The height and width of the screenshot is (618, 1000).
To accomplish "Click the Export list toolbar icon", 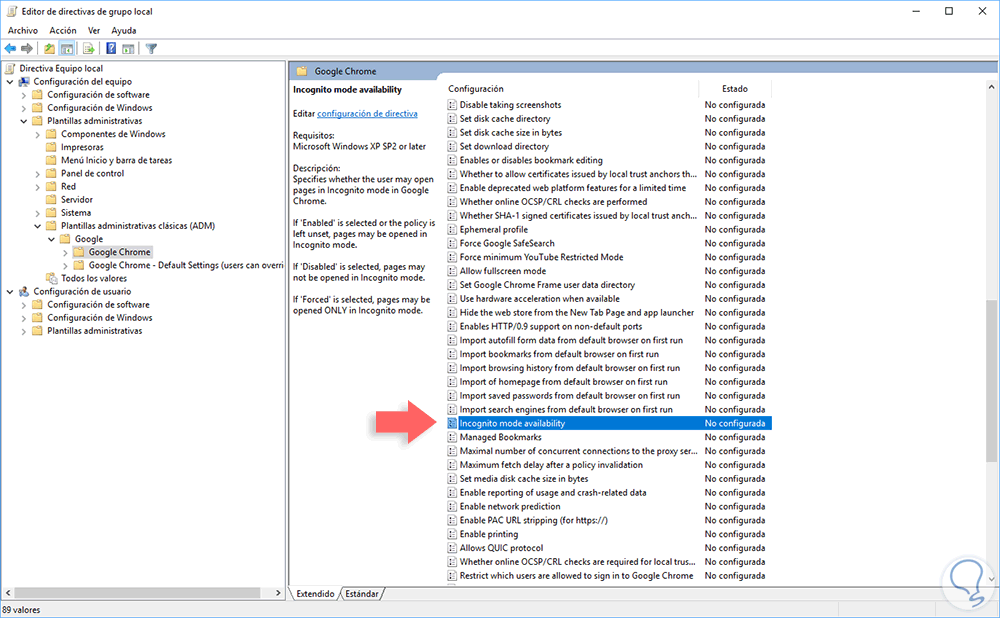I will coord(89,48).
